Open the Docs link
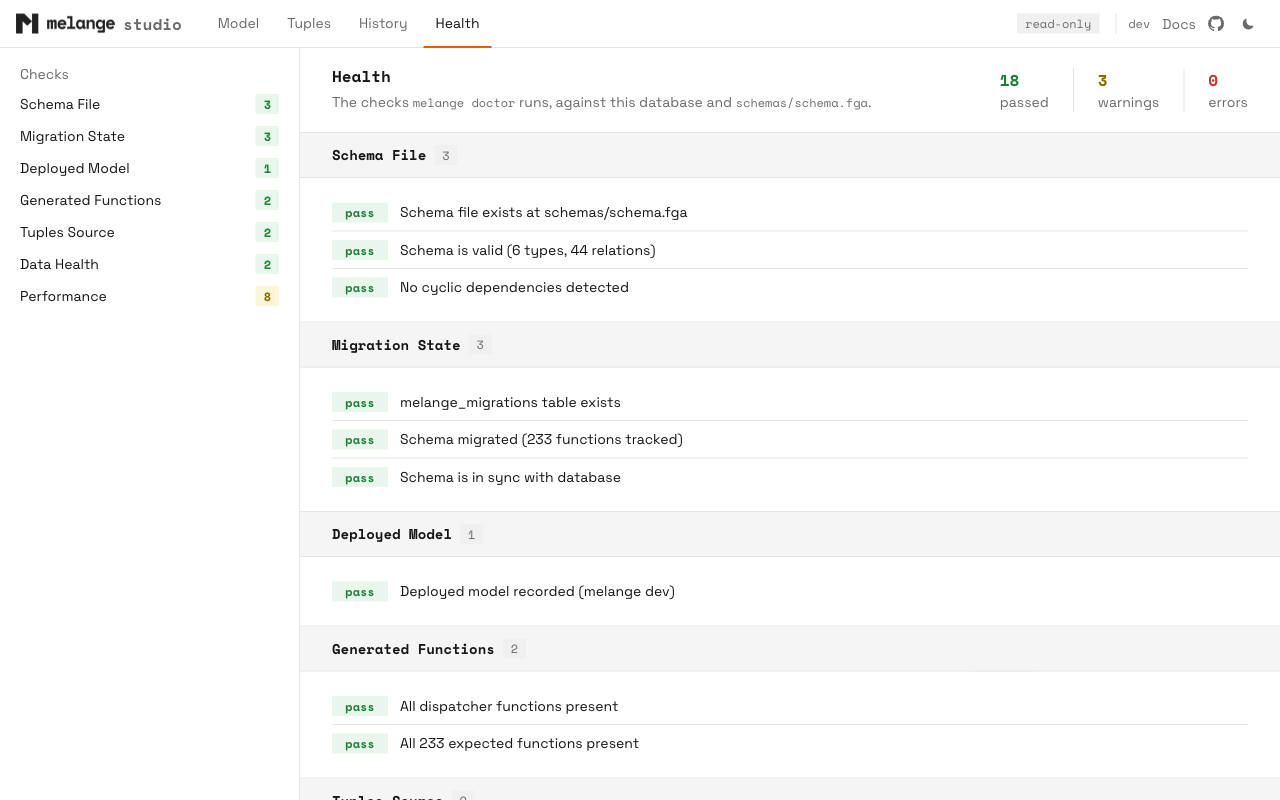 click(x=1179, y=24)
